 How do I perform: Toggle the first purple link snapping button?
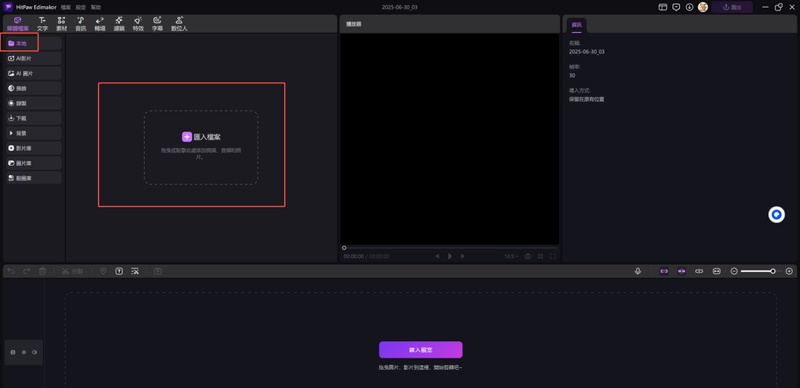[x=664, y=271]
